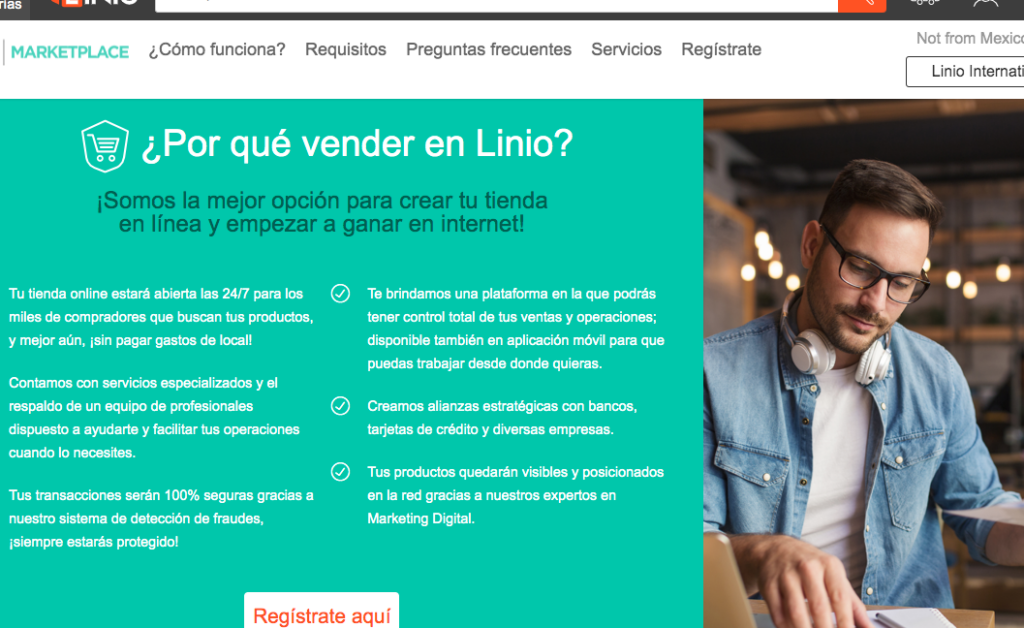Image resolution: width=1024 pixels, height=628 pixels.
Task: Click the Linio logo
Action: 95,4
